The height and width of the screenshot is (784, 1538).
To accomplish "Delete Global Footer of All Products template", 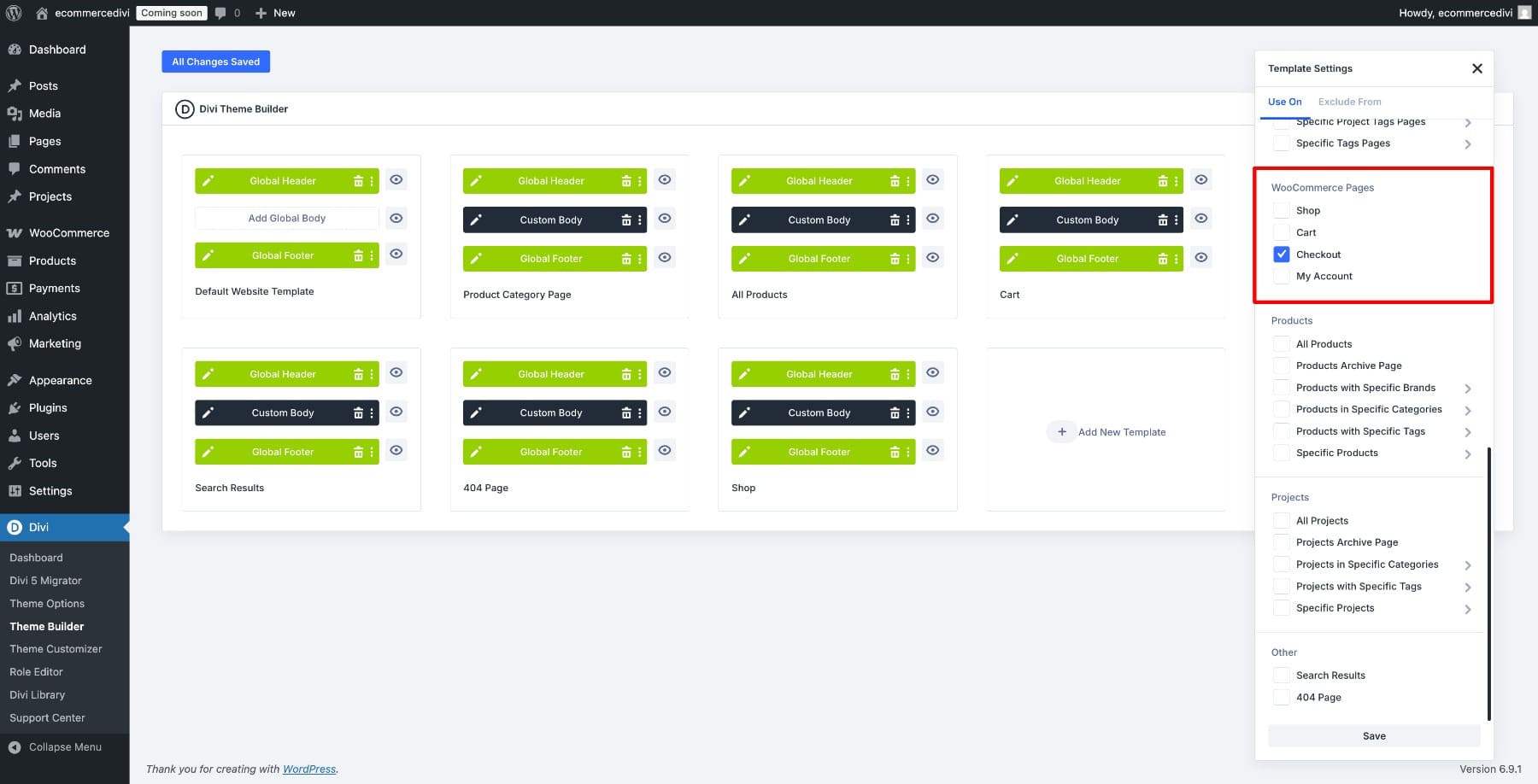I will pyautogui.click(x=895, y=259).
